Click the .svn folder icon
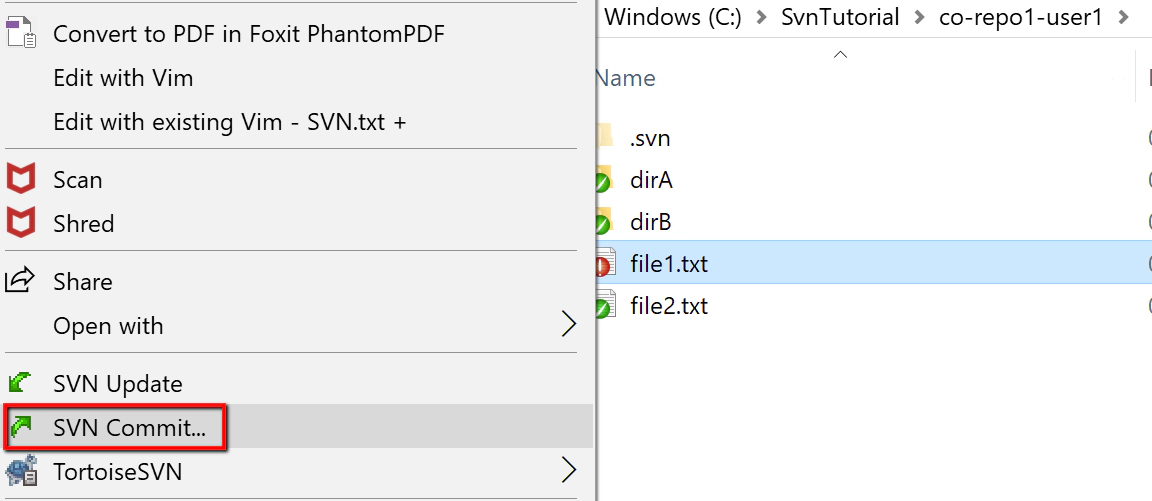 click(603, 137)
